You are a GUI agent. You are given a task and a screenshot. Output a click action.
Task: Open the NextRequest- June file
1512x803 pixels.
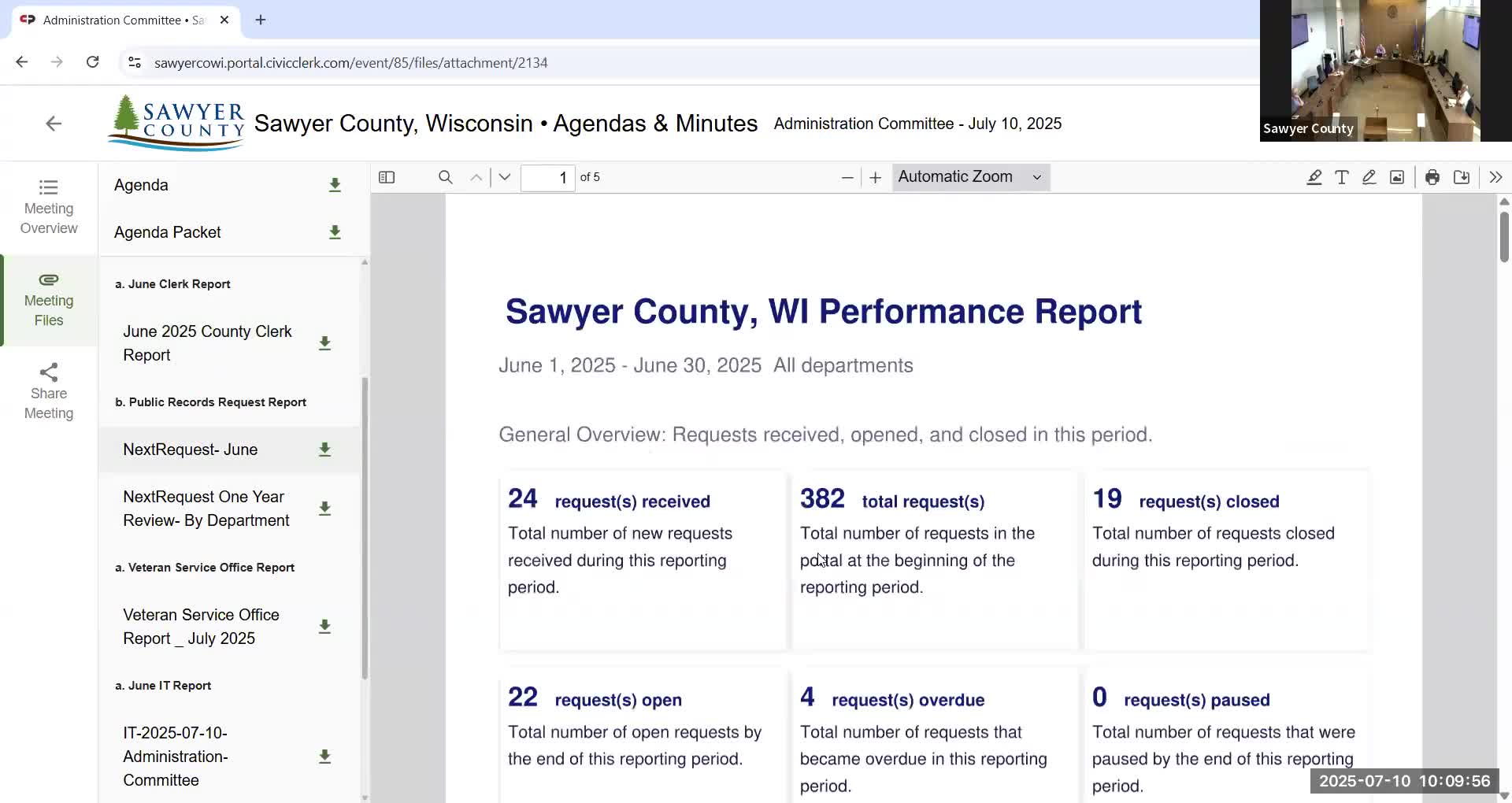tap(191, 450)
